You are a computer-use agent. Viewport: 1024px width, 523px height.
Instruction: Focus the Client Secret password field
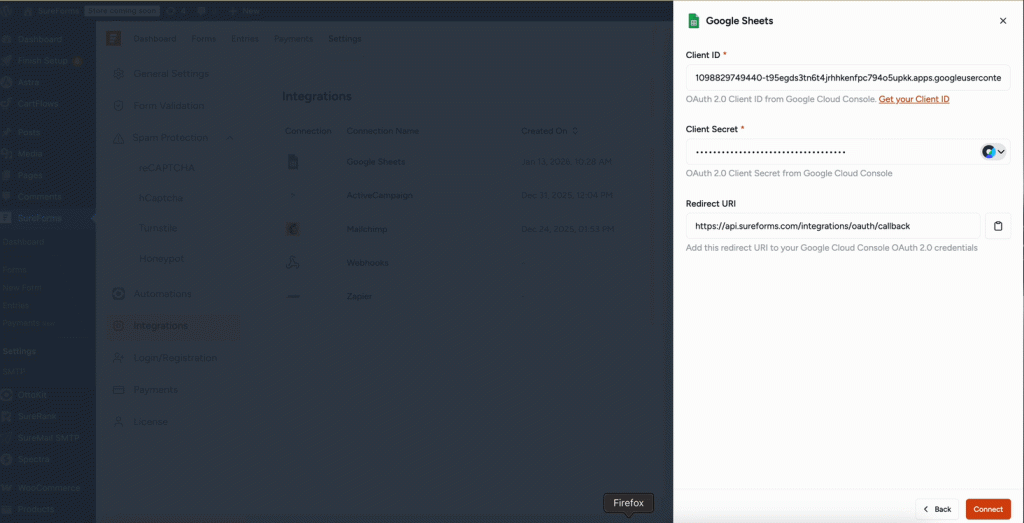[x=830, y=152]
